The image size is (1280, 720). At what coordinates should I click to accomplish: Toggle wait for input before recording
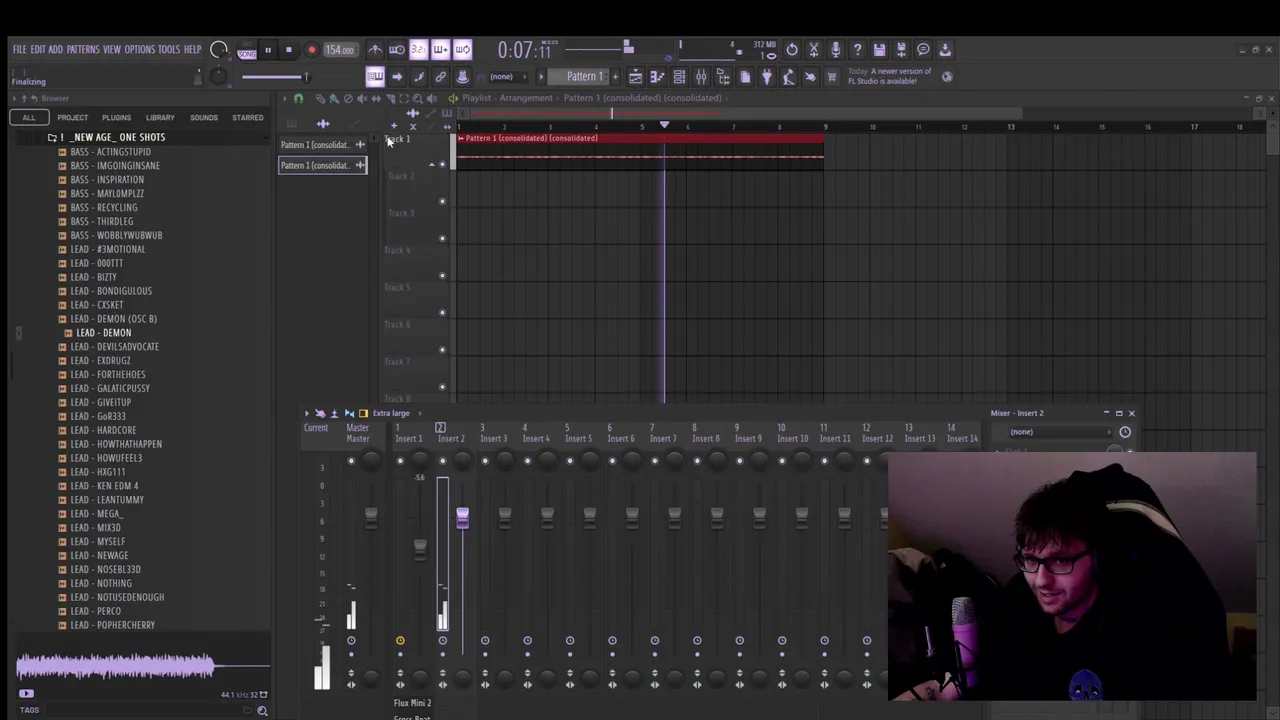[x=397, y=50]
